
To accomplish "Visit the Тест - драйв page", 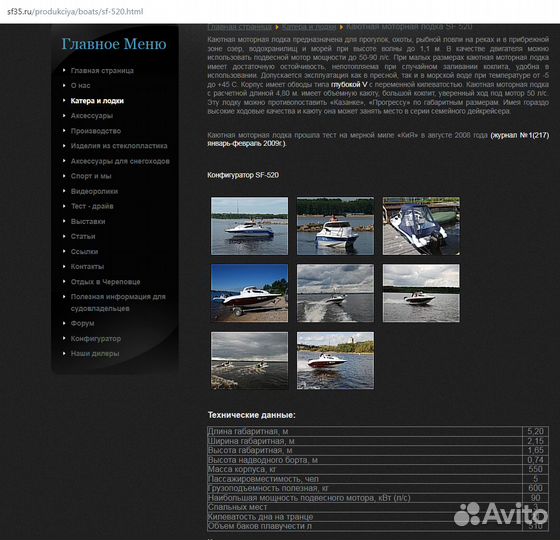I will coord(92,206).
